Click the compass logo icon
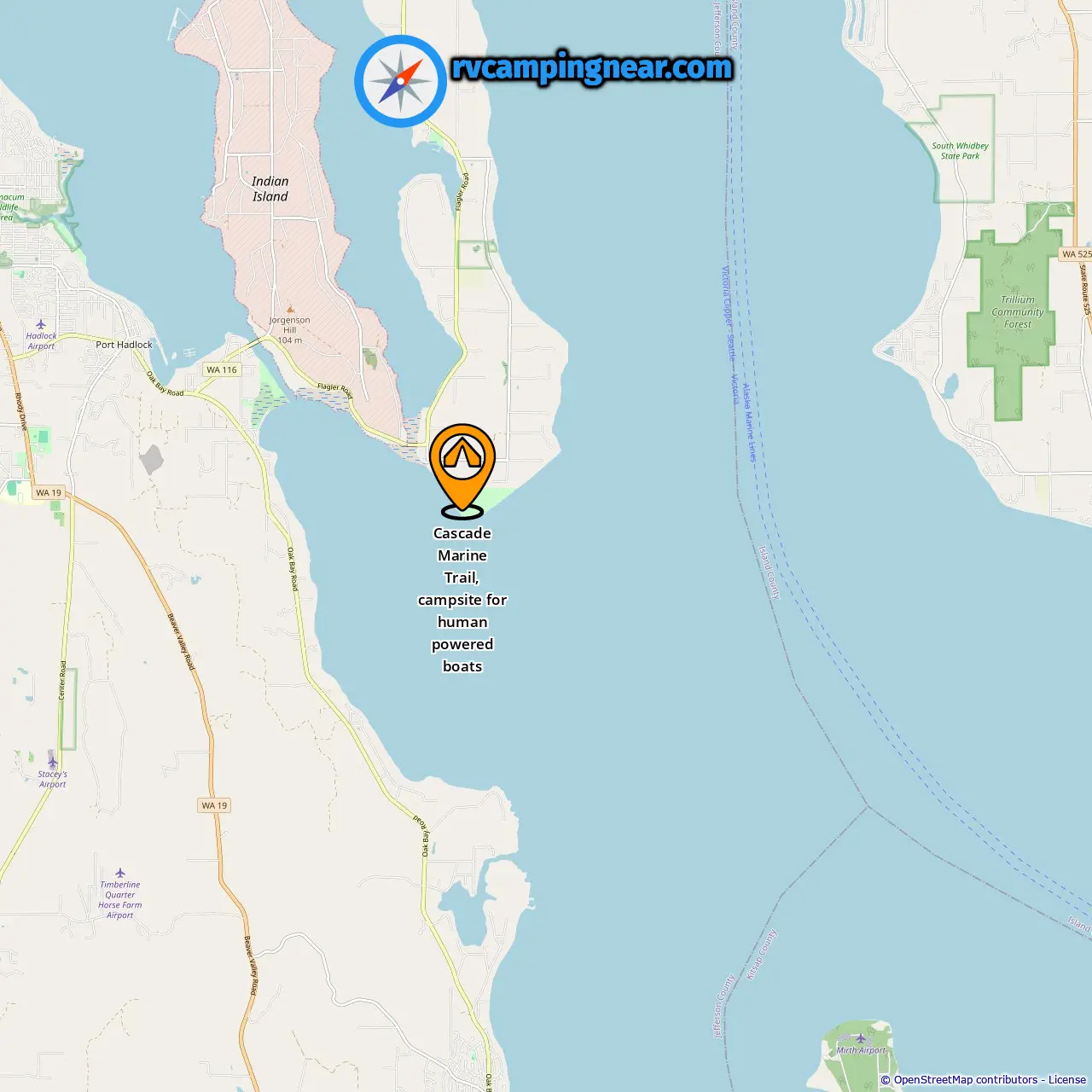 point(400,81)
